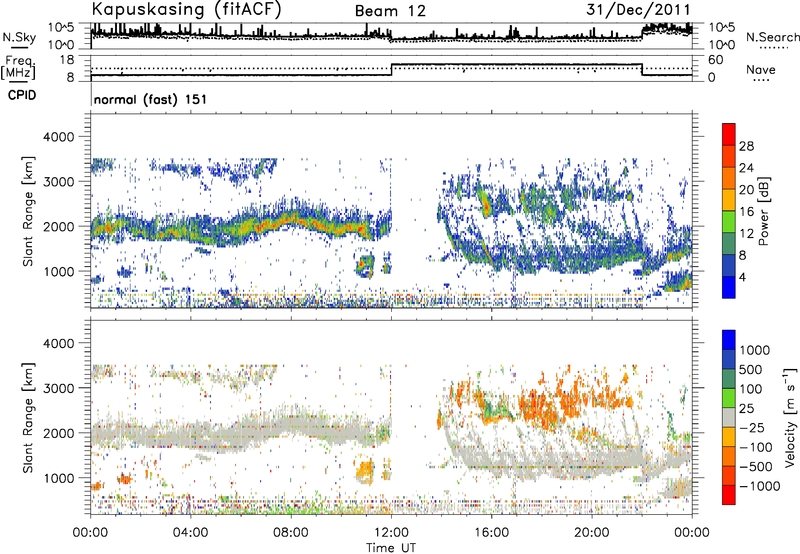Click the '4000' tick on power panel
800x554 pixels.
pos(58,137)
